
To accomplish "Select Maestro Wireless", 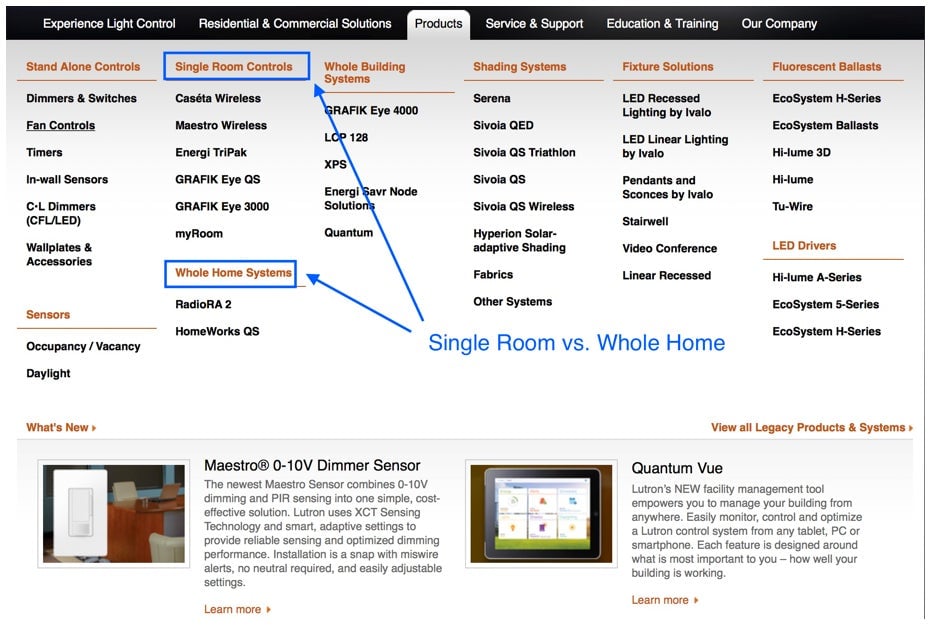I will click(x=221, y=125).
